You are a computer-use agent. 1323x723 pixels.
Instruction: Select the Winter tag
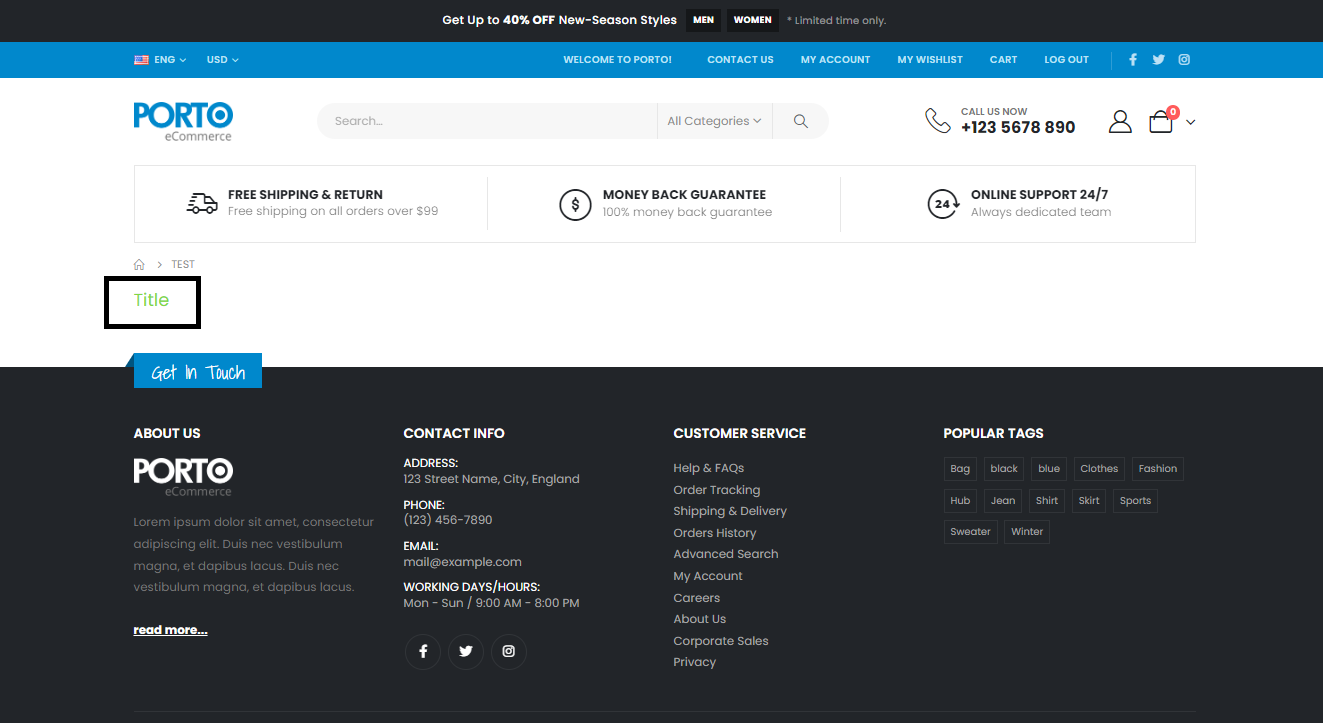point(1027,532)
